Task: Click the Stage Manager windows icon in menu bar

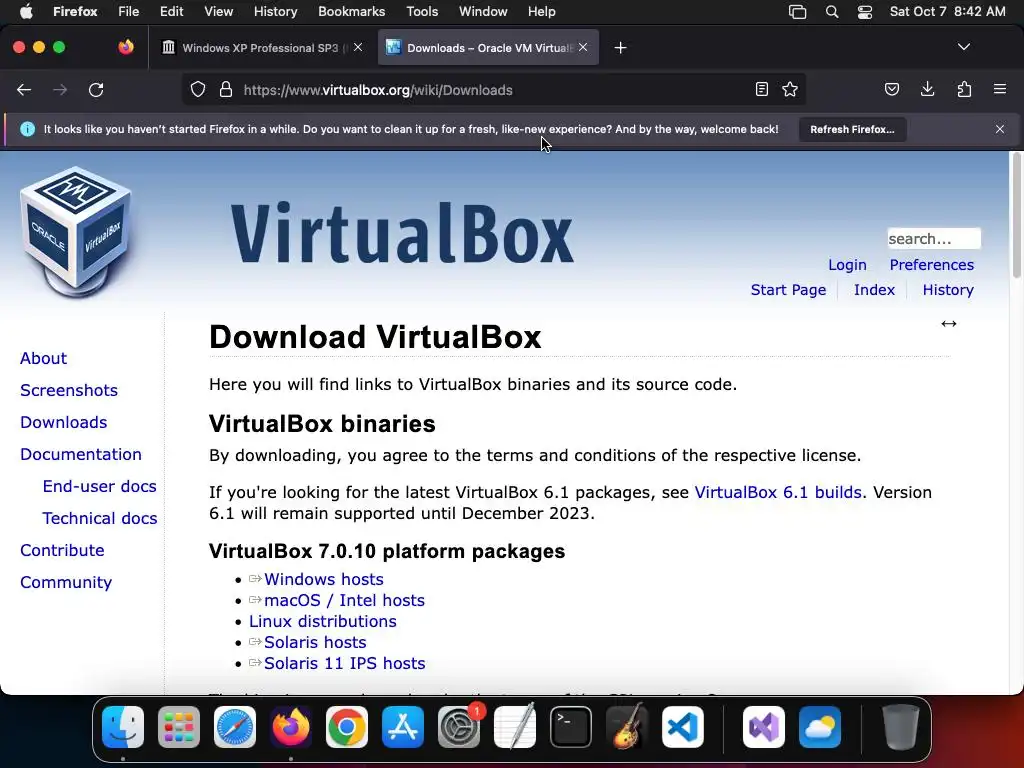Action: 797,12
